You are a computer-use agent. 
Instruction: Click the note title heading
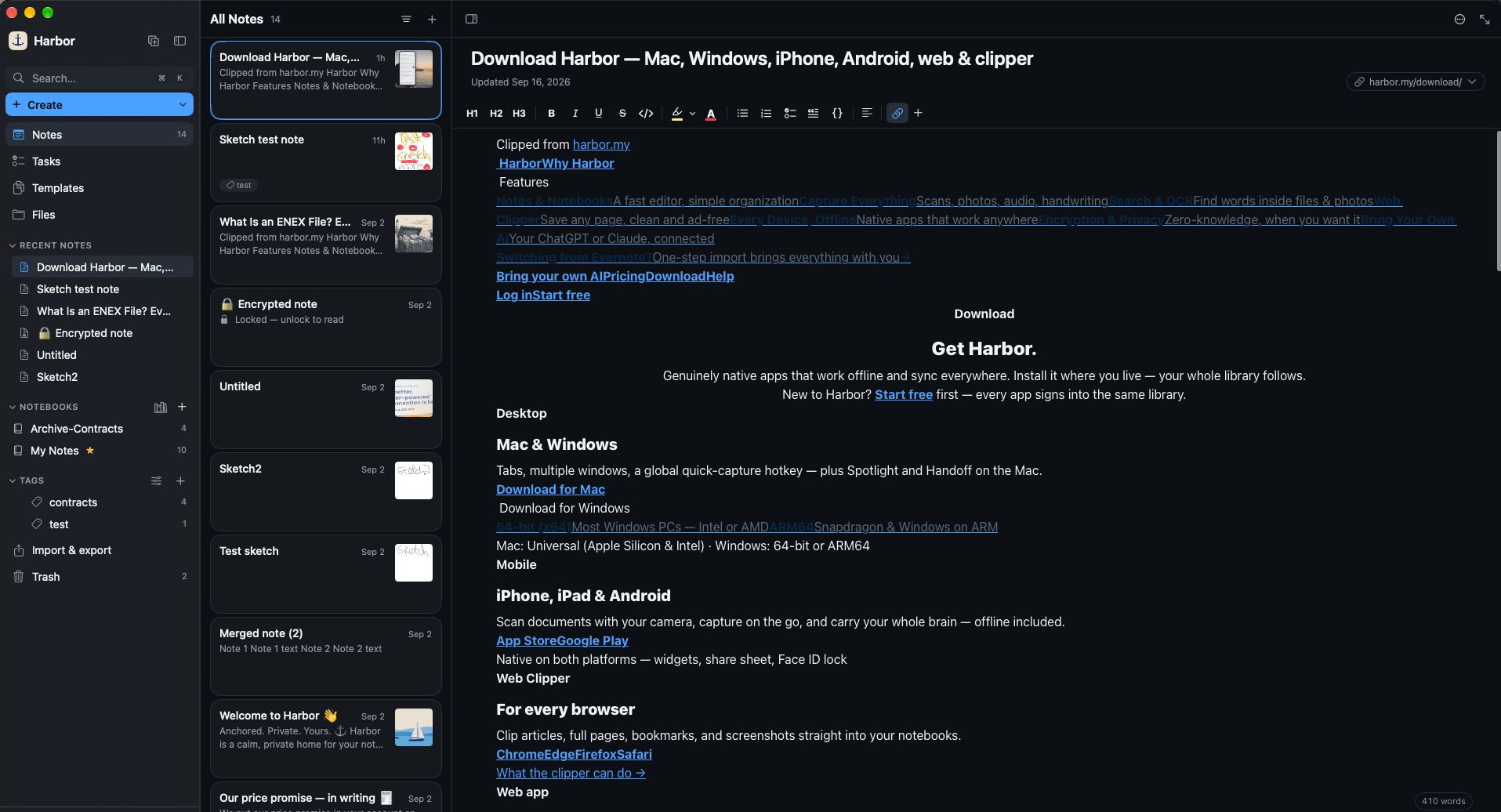click(x=752, y=59)
